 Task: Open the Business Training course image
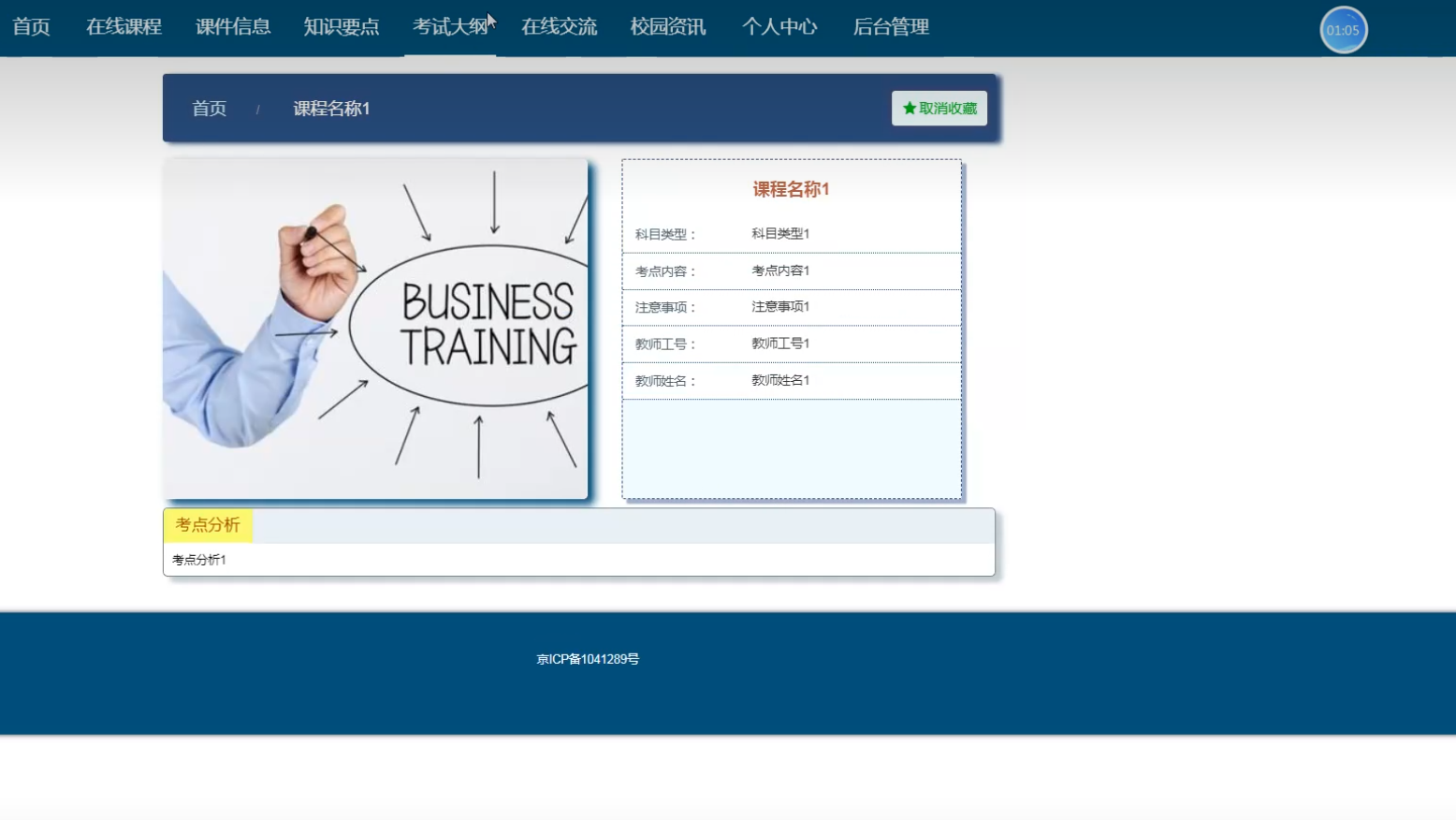pyautogui.click(x=375, y=327)
